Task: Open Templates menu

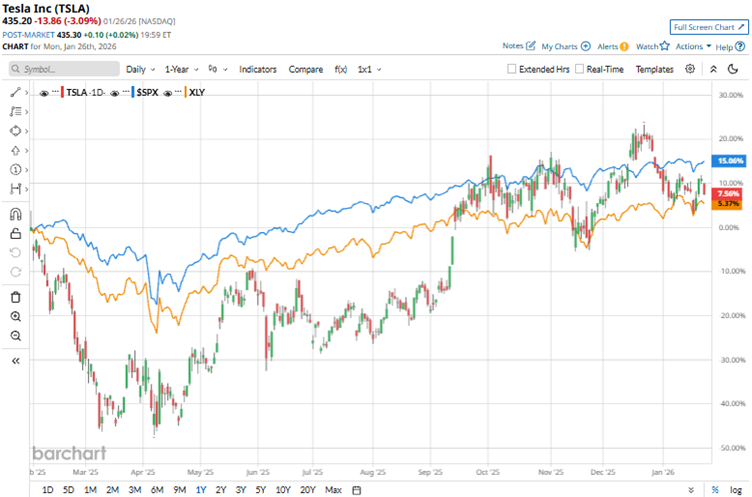Action: click(655, 69)
